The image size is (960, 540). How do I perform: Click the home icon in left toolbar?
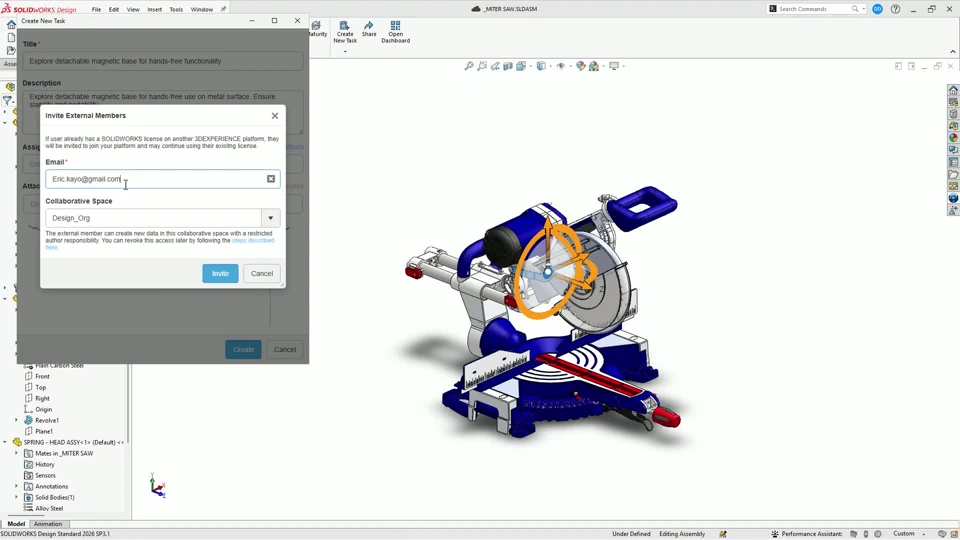(x=11, y=24)
